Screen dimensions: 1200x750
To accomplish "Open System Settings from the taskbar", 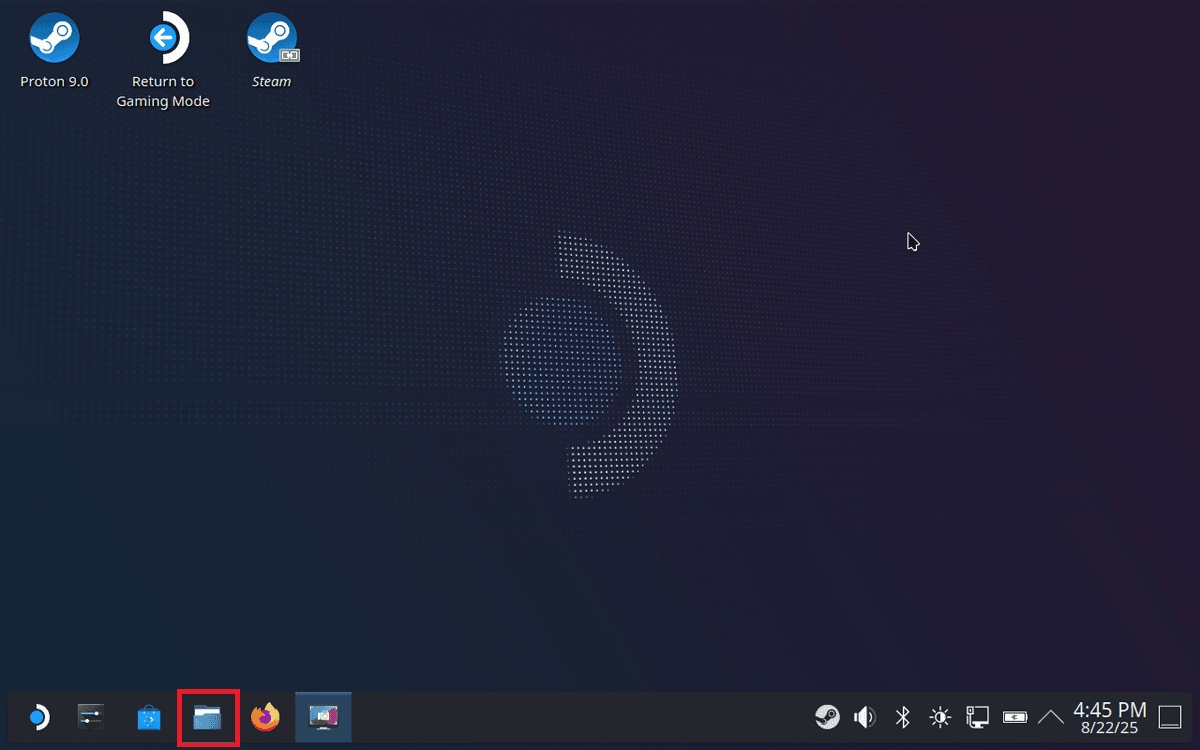I will tap(91, 717).
